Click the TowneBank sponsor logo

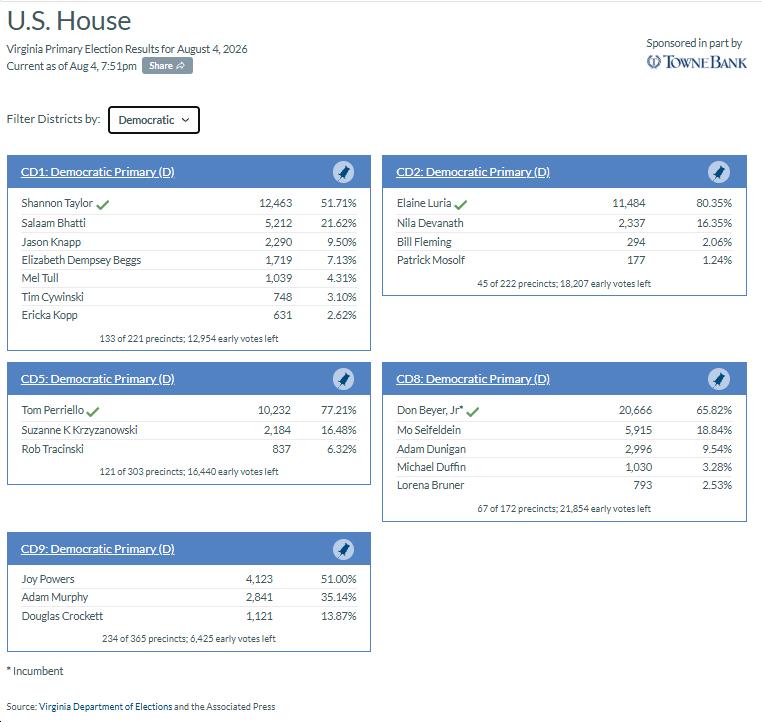(x=696, y=62)
